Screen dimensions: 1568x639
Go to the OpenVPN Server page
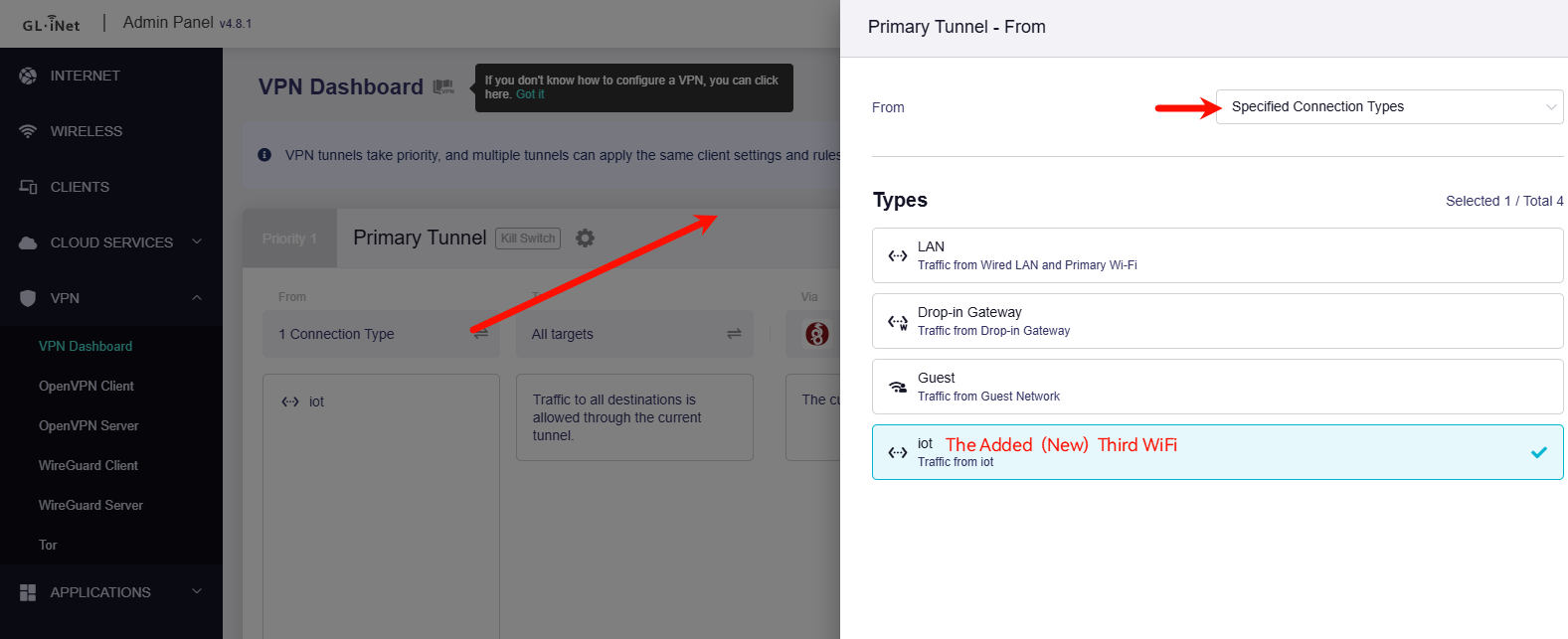(88, 425)
